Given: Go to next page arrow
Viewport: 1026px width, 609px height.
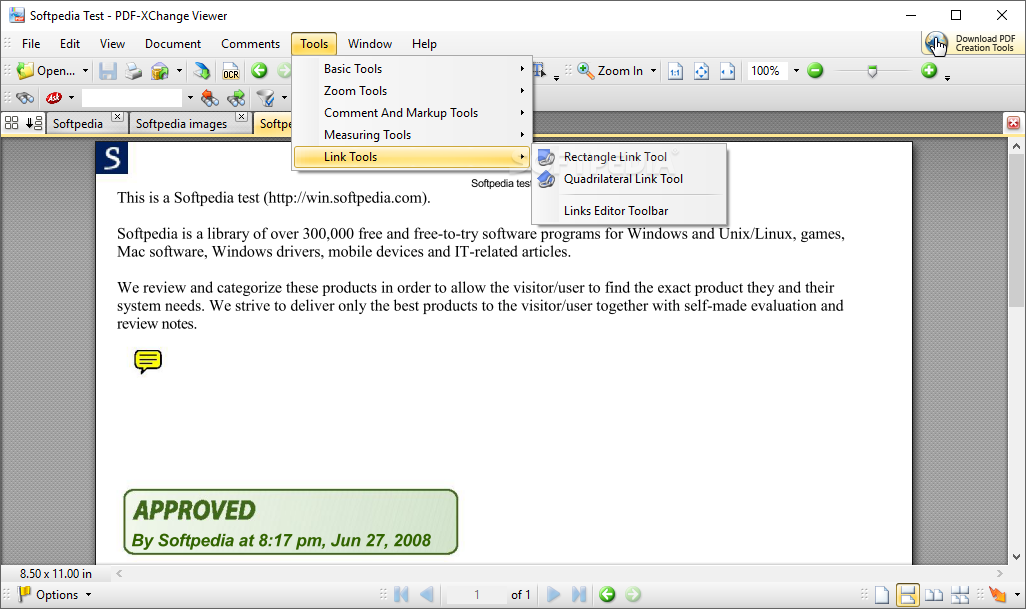Looking at the screenshot, I should [553, 594].
